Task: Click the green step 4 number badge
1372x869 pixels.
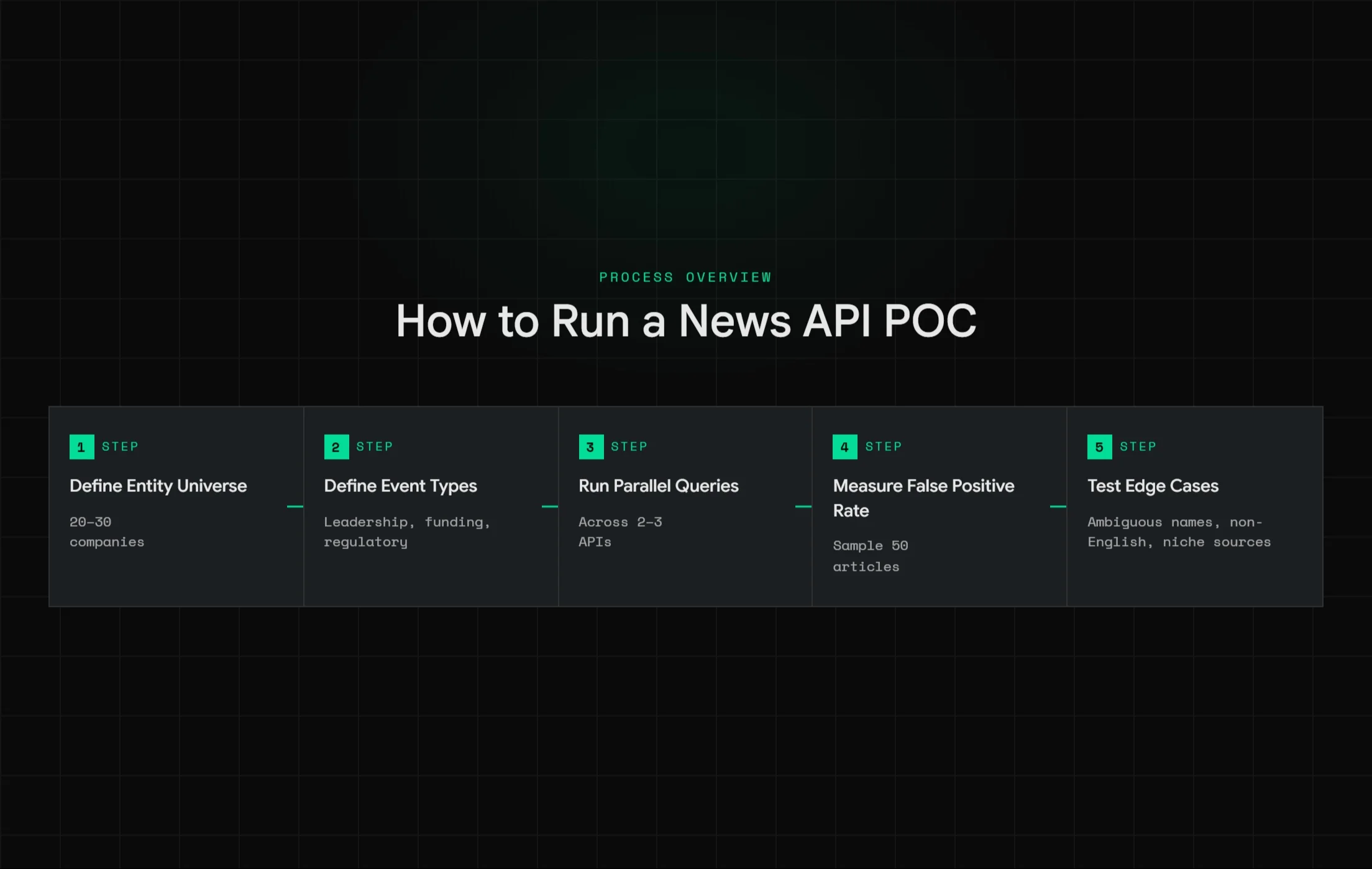Action: [x=844, y=447]
